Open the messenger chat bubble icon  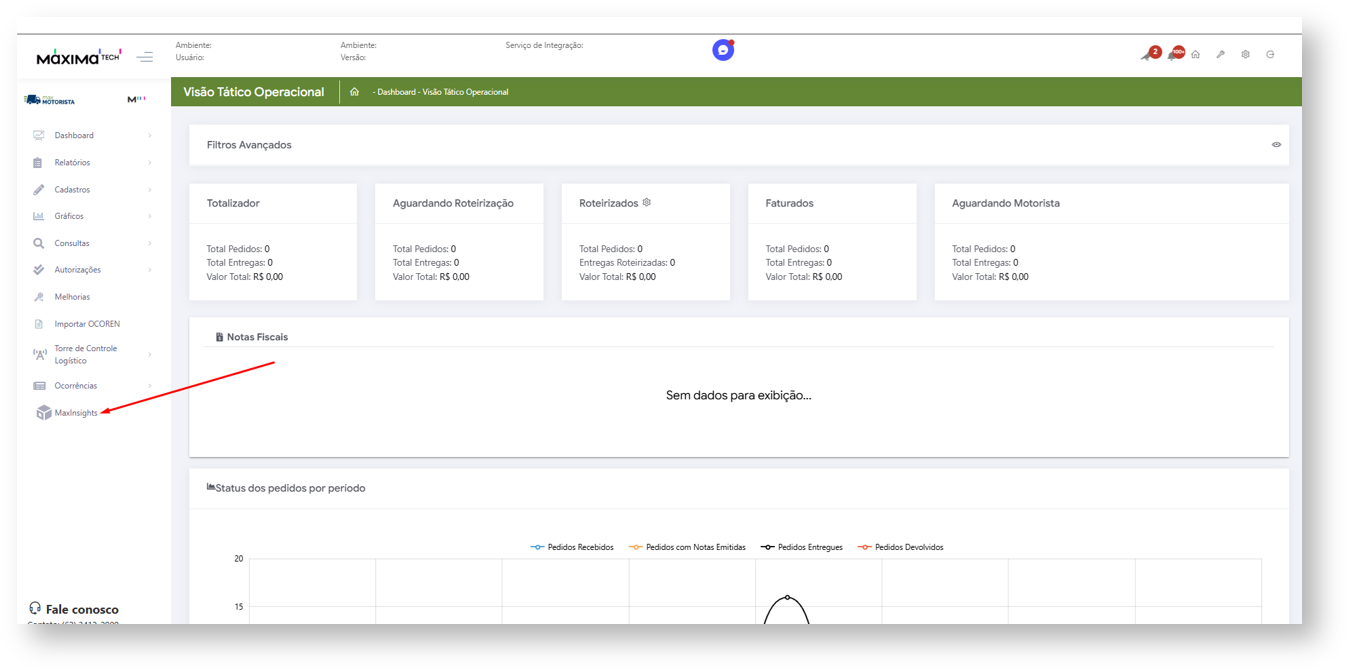click(x=723, y=50)
